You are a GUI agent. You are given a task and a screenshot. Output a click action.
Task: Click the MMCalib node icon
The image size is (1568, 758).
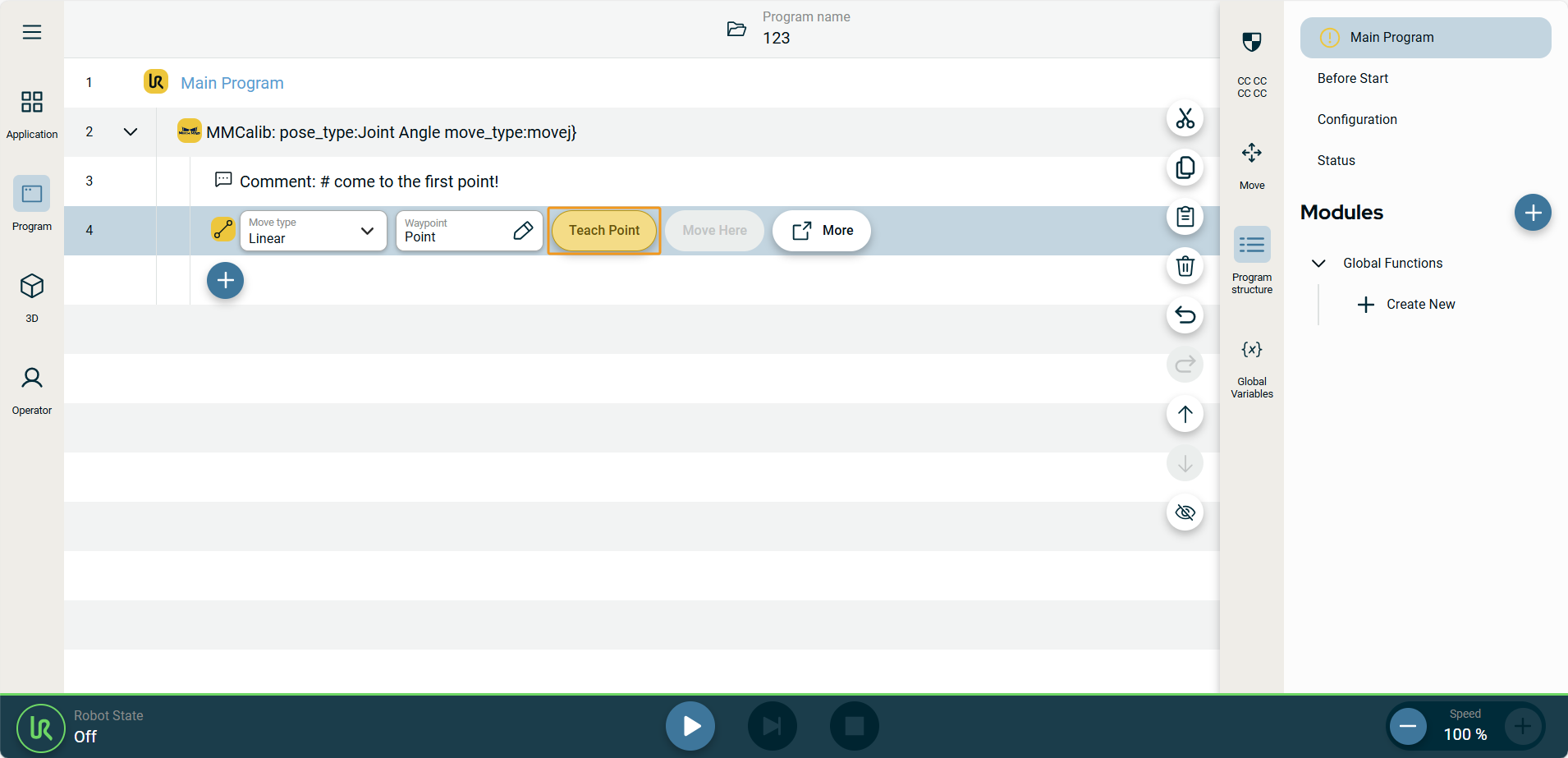pyautogui.click(x=190, y=131)
